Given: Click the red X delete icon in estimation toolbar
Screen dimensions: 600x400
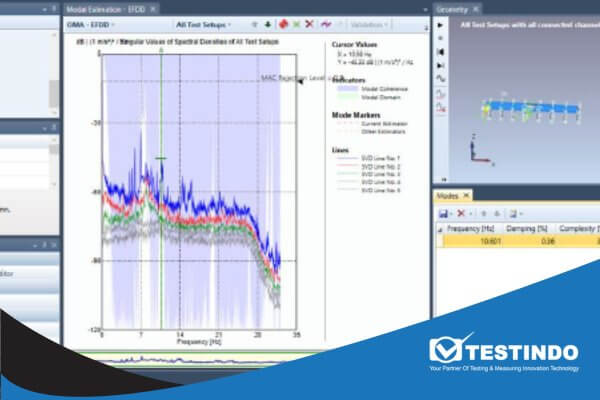Looking at the screenshot, I should pos(310,24).
